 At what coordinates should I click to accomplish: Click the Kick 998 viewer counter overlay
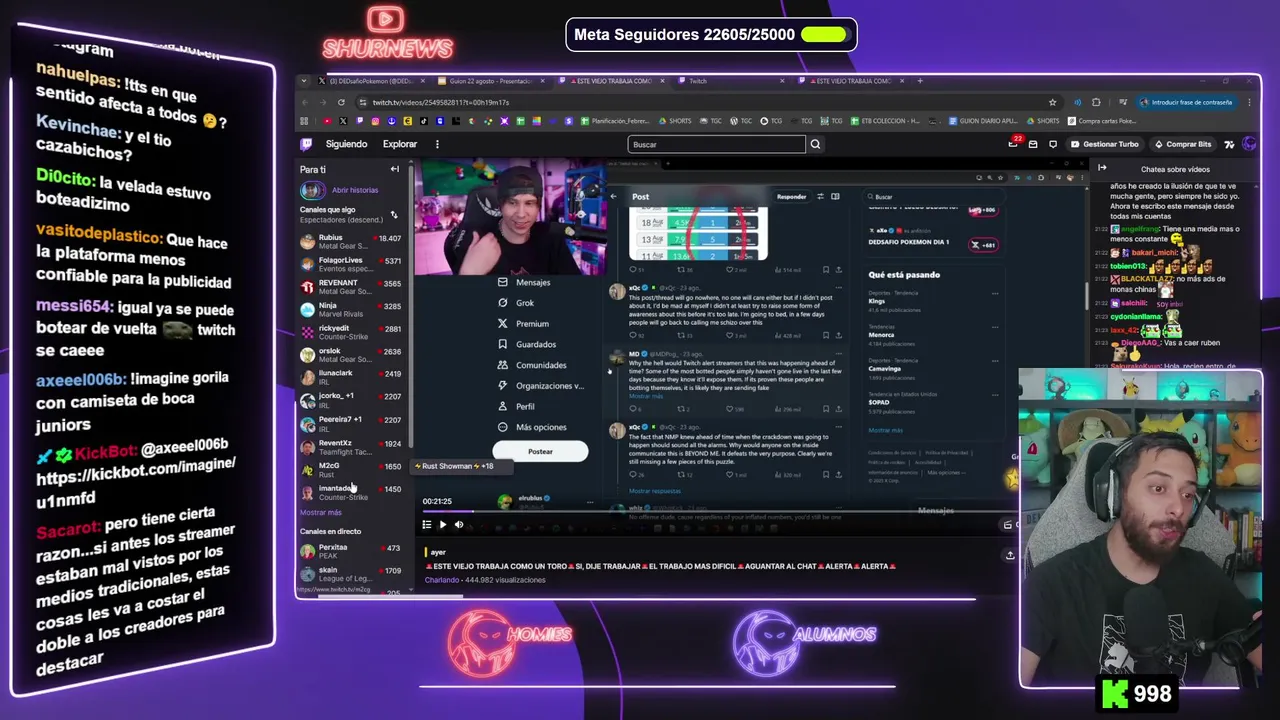pyautogui.click(x=1137, y=694)
